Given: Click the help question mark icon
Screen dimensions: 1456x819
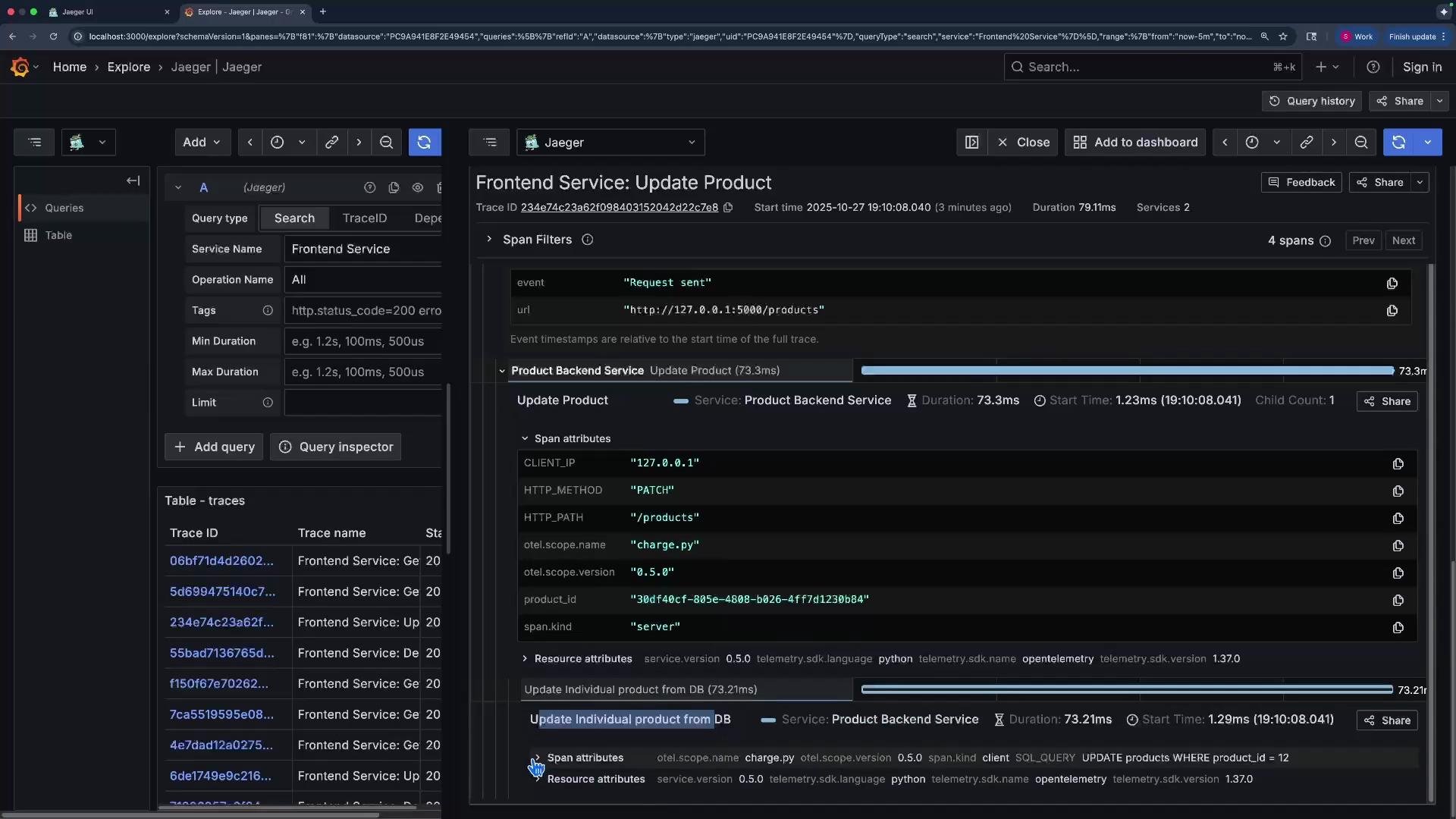Looking at the screenshot, I should (1373, 67).
